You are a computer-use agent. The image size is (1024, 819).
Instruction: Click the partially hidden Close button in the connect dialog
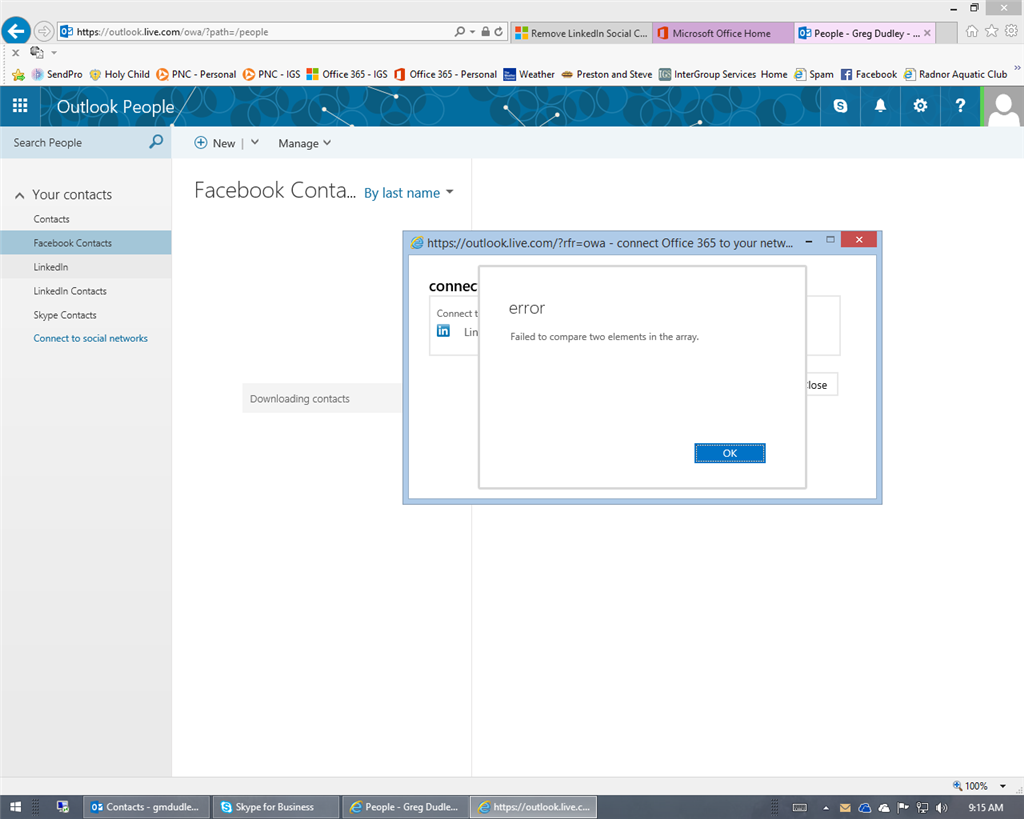point(822,385)
